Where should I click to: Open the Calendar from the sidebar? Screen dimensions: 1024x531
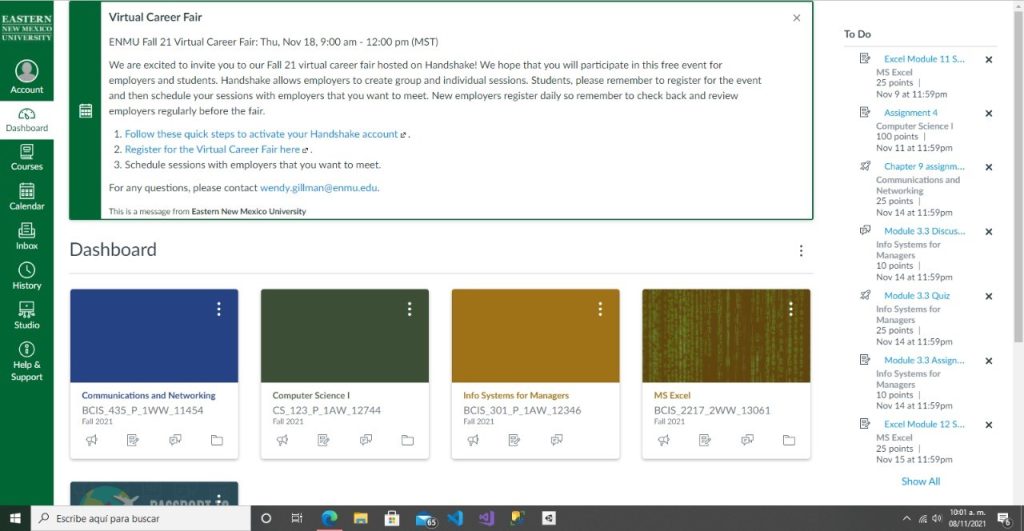point(27,196)
